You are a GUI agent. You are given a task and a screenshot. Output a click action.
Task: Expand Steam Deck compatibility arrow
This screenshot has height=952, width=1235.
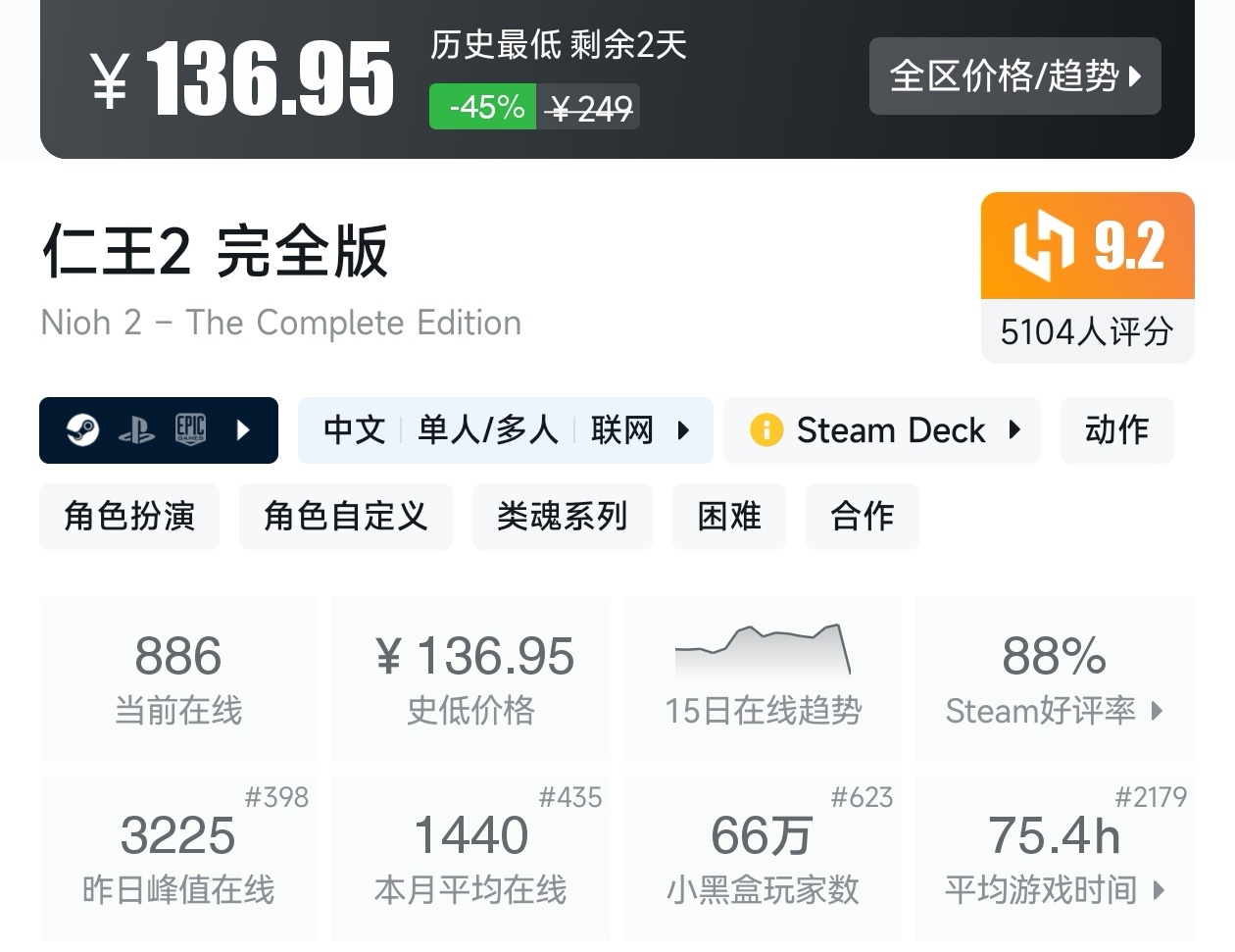(1014, 429)
